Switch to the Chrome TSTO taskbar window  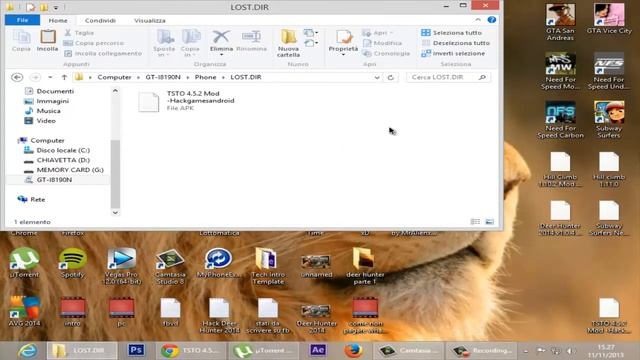tap(191, 351)
